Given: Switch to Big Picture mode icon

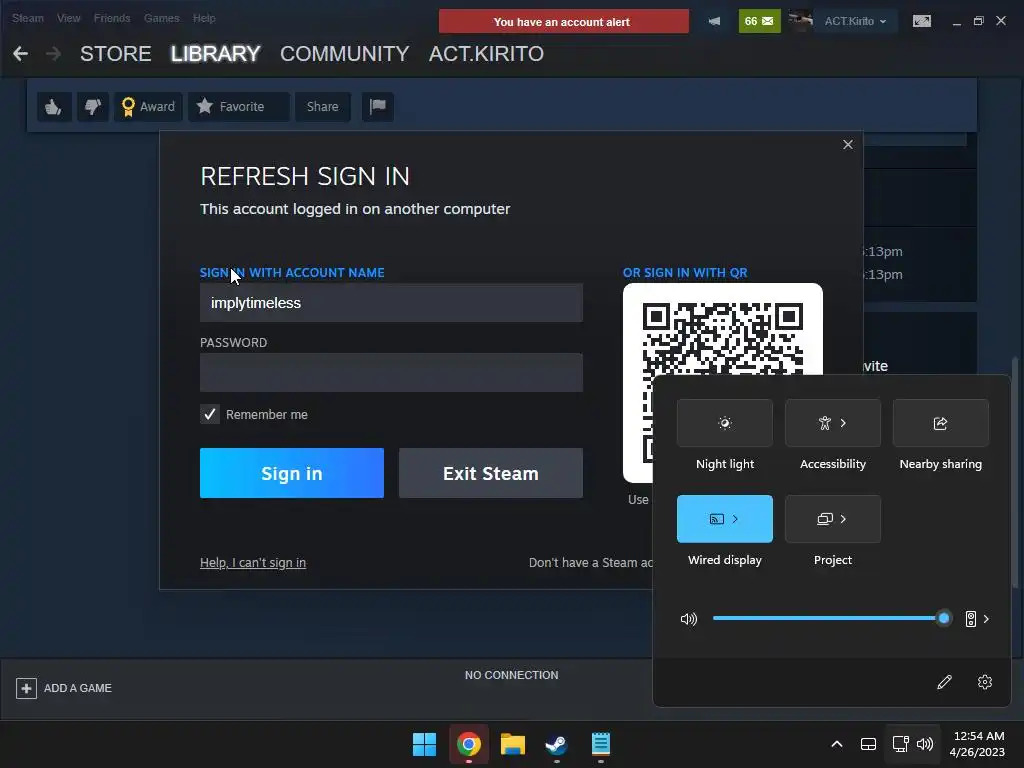Looking at the screenshot, I should tap(921, 22).
